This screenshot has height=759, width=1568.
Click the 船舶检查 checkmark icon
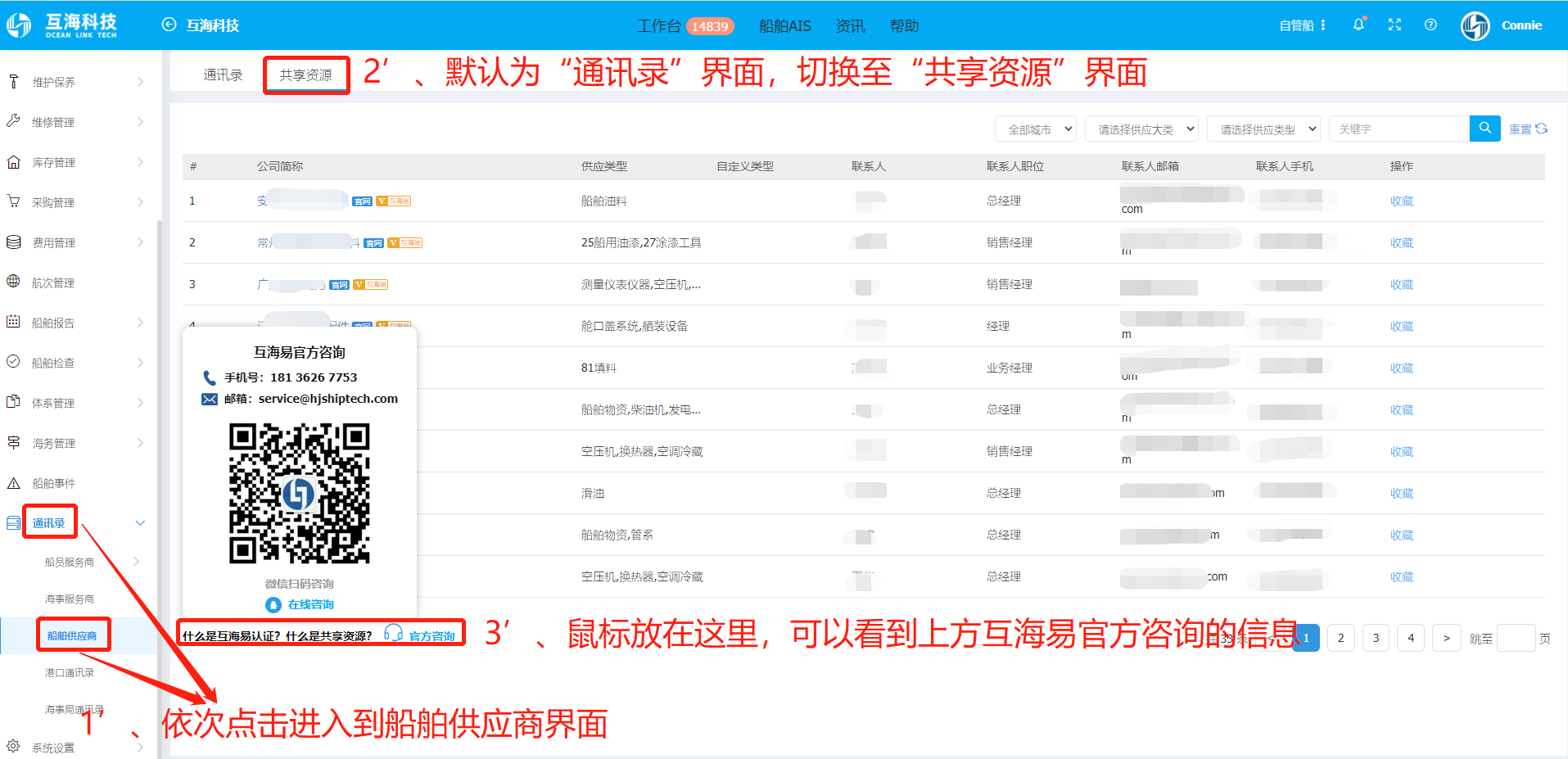[14, 362]
